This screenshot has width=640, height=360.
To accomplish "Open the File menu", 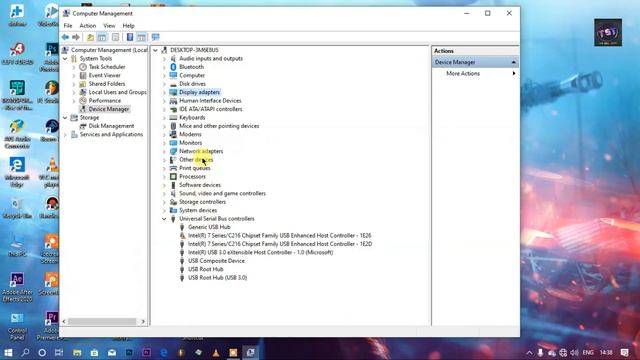I will point(68,26).
